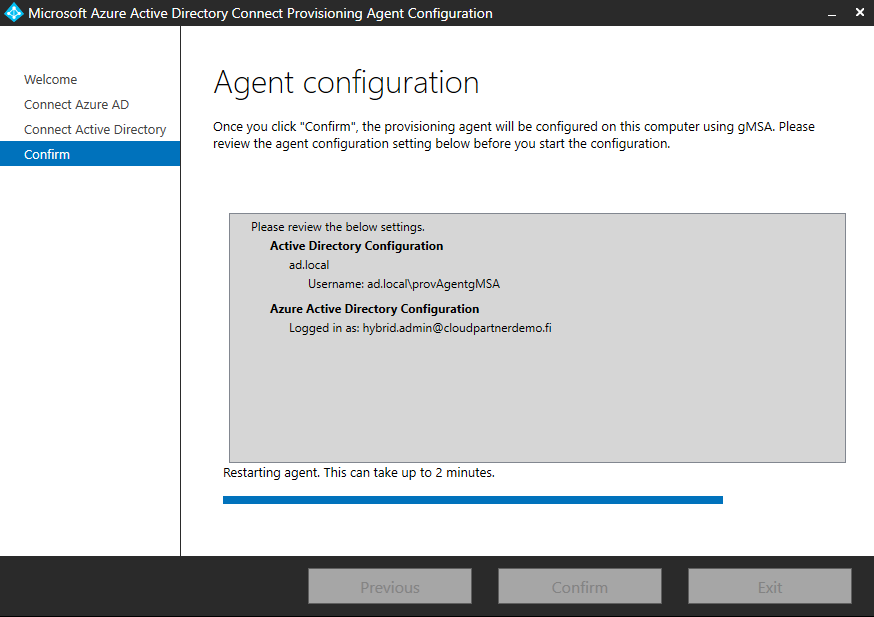Click the Username ad.local\provAgentgMSA line

403,284
